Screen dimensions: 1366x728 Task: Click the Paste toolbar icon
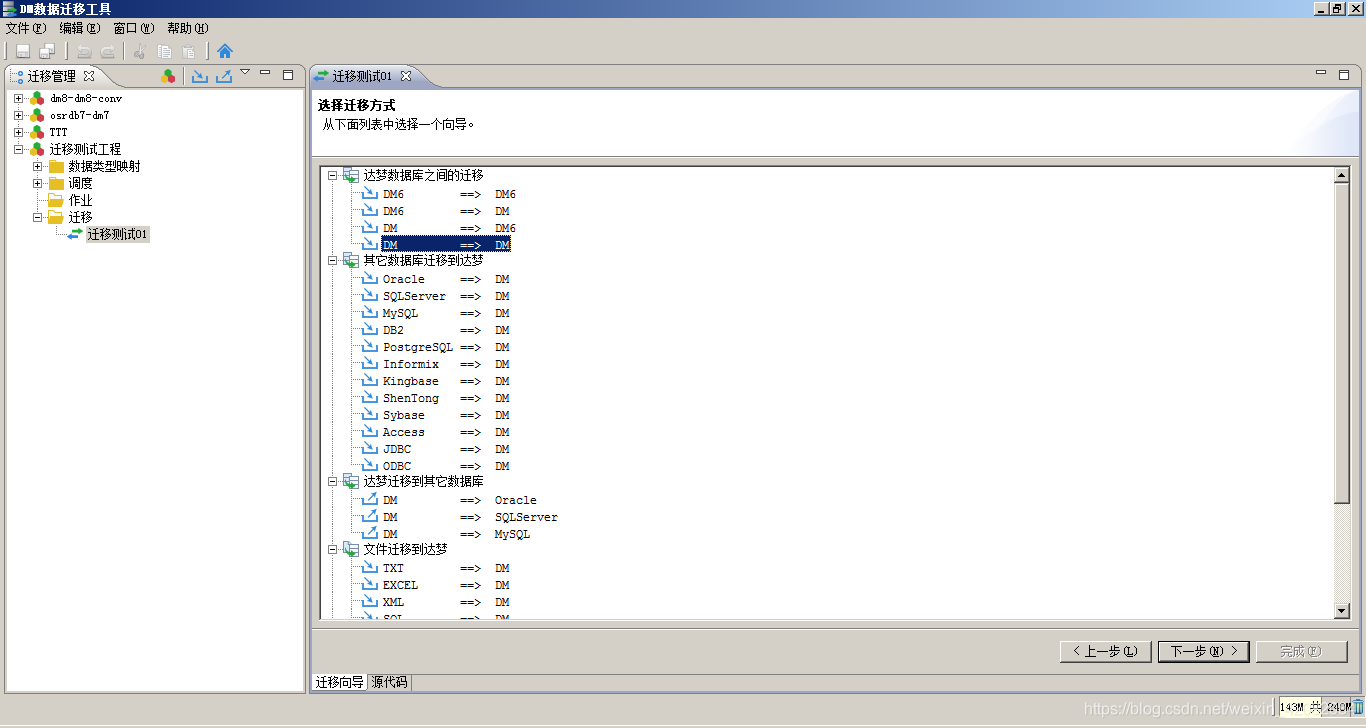point(188,51)
